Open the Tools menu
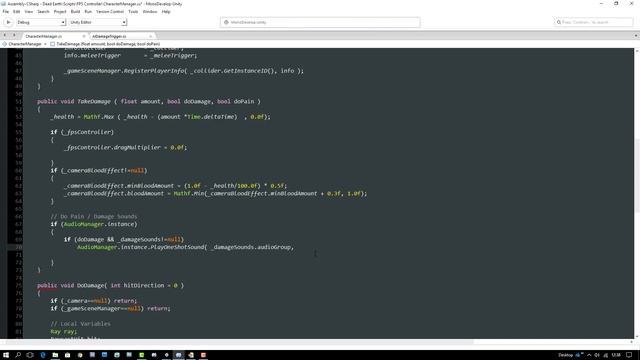The height and width of the screenshot is (360, 640). point(133,12)
